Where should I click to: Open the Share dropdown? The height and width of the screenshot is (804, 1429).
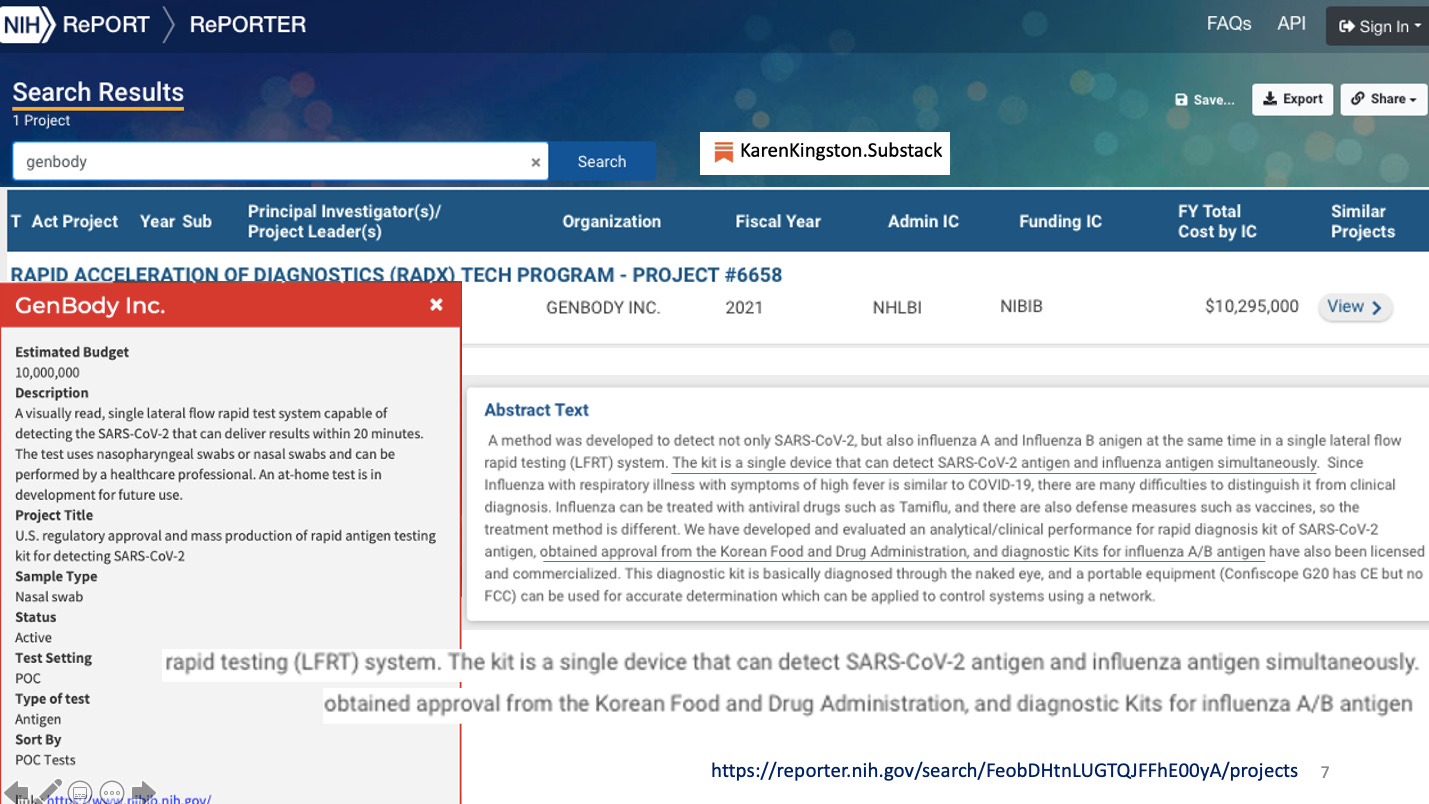click(1384, 99)
